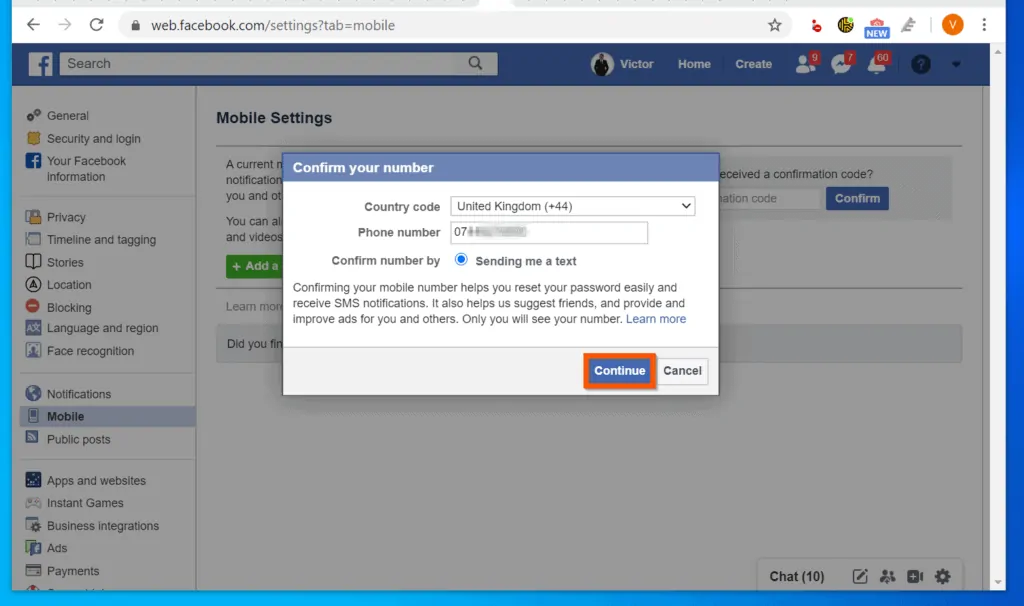Open Stories settings

pos(65,262)
